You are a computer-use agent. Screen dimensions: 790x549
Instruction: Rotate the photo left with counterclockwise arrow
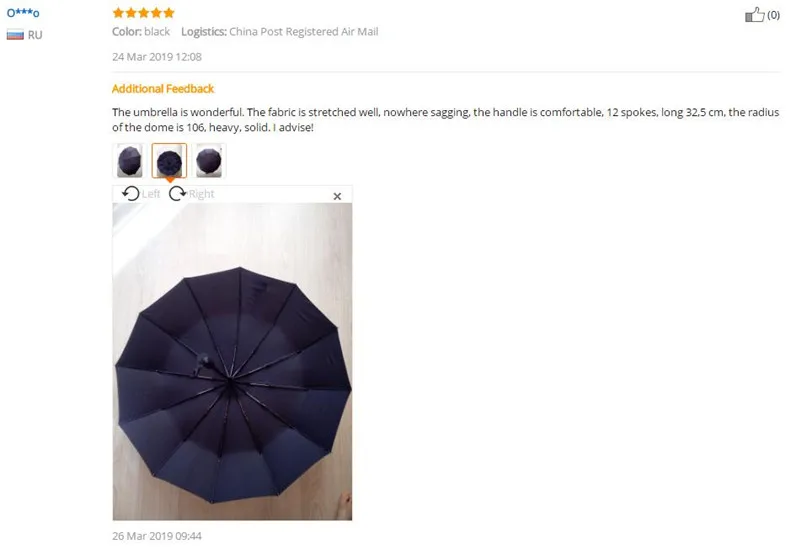[131, 193]
